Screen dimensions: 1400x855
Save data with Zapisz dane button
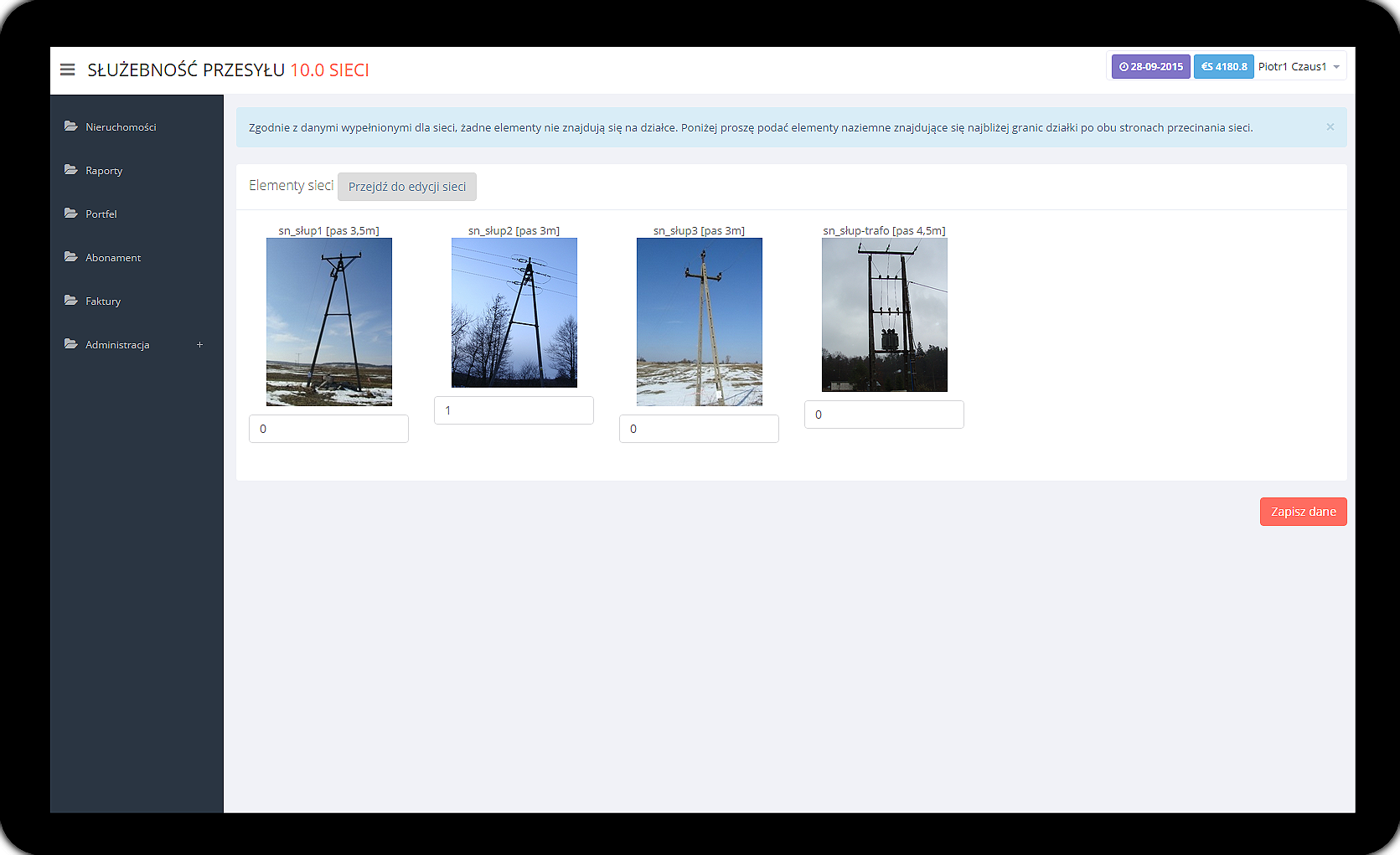[1303, 512]
